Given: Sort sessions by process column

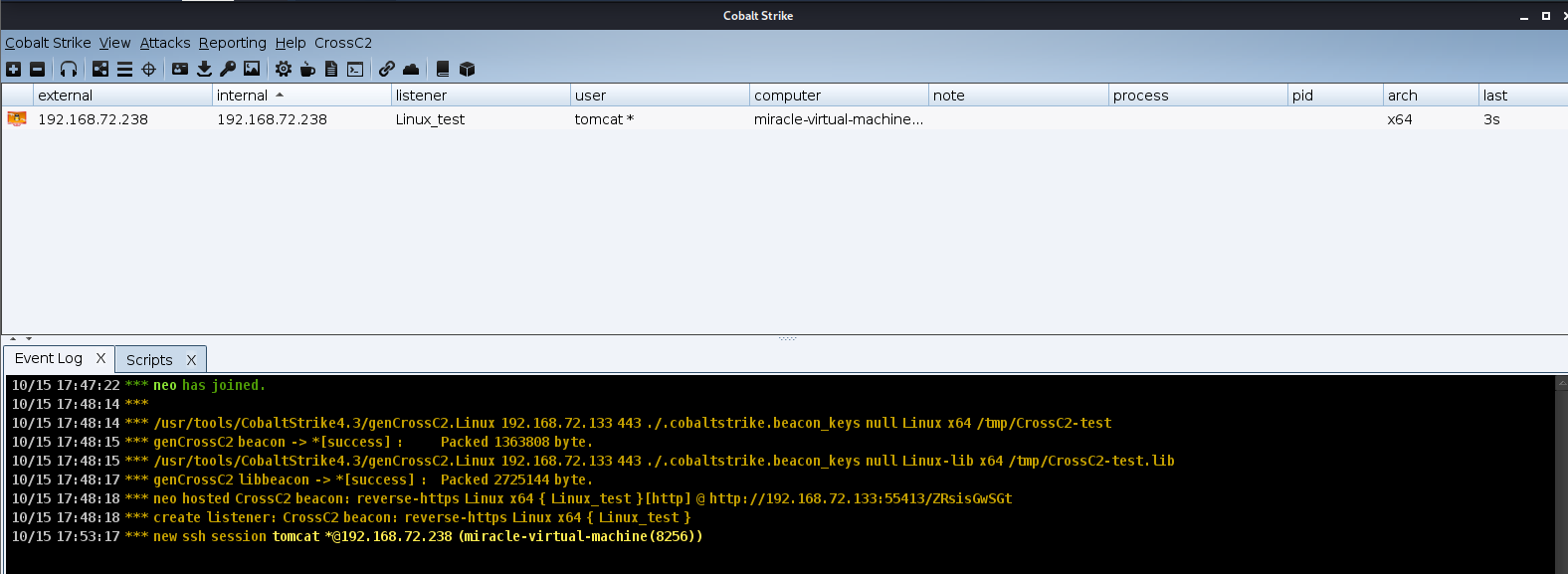Looking at the screenshot, I should [x=1199, y=96].
